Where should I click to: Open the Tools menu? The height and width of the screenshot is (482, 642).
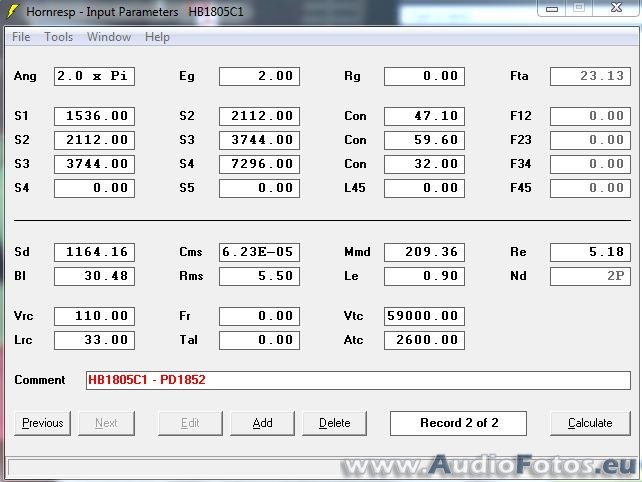coord(59,37)
